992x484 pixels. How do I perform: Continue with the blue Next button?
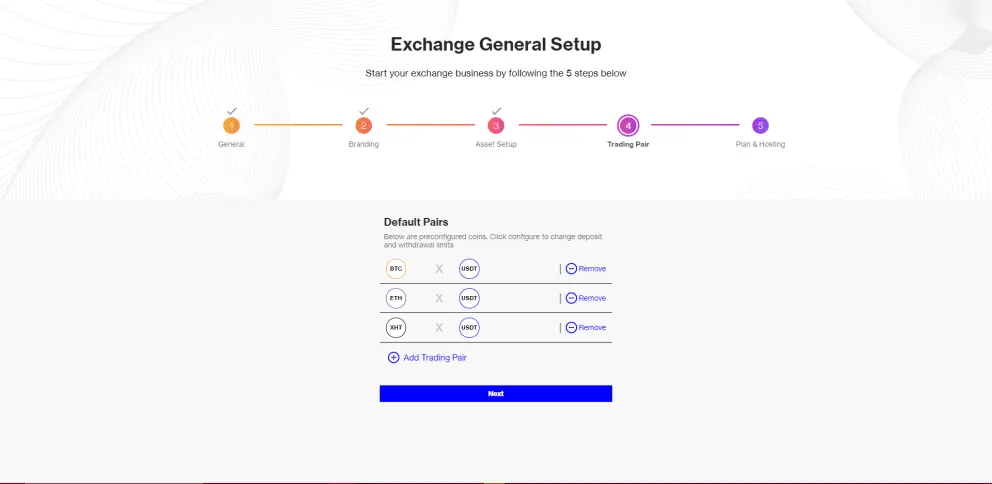(496, 394)
